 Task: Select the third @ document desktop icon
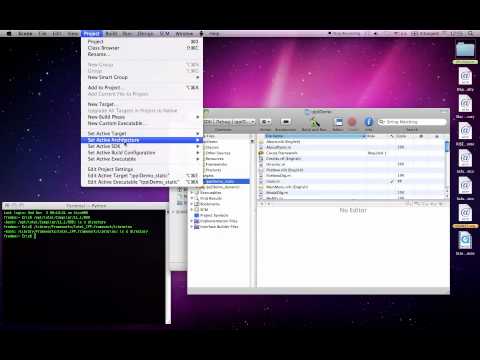coord(465,131)
